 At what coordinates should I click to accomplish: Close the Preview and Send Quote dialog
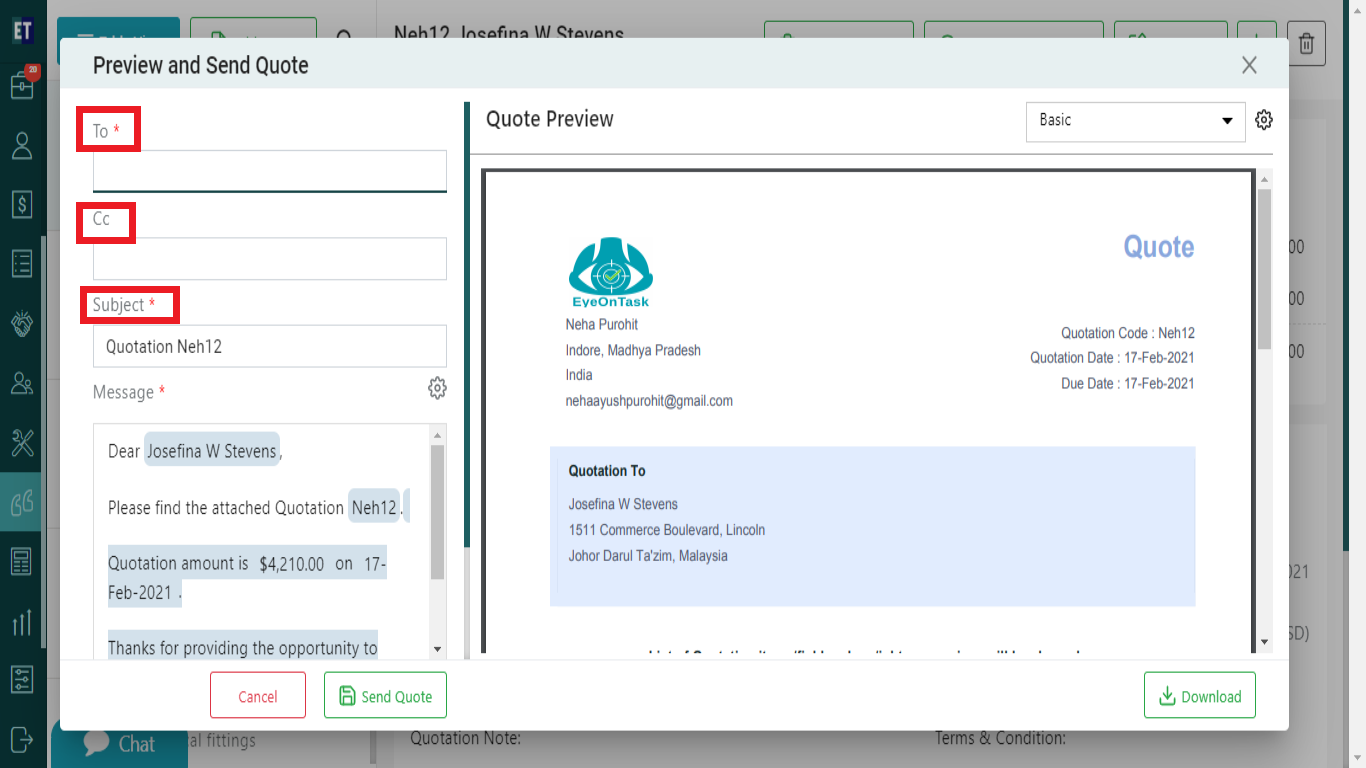[x=1249, y=65]
